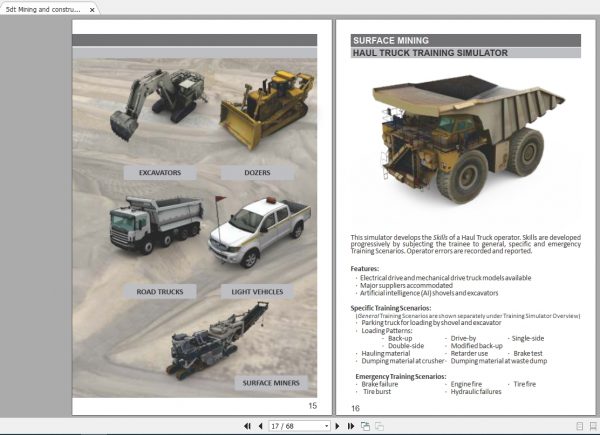Close the 'Sdt Mining and constru...' tab

pos(92,10)
